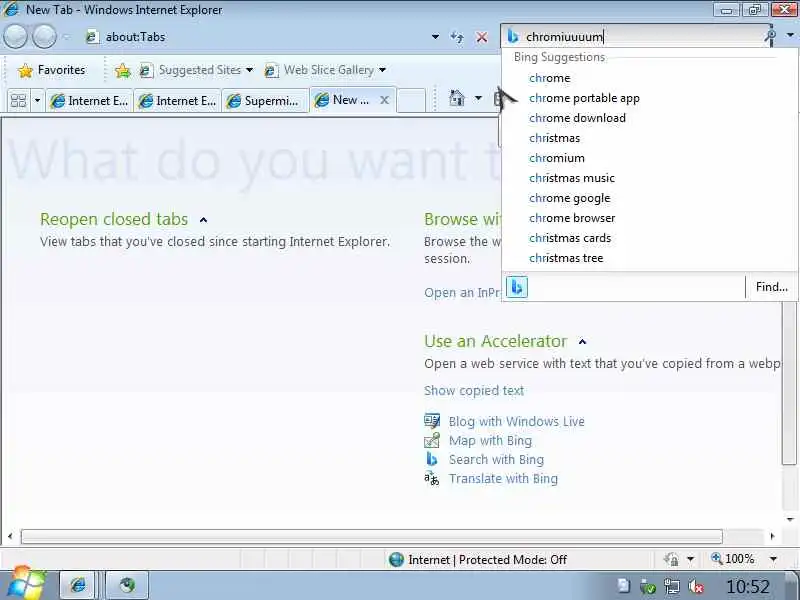This screenshot has width=800, height=600.
Task: Click the Map with Bing link
Action: pos(490,440)
